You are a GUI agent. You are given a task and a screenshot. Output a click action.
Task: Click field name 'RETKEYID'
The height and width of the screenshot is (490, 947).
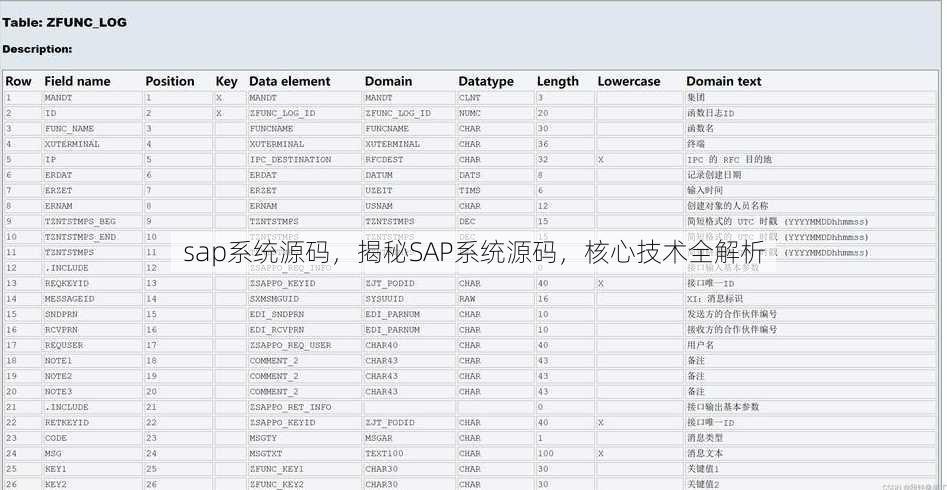(x=66, y=423)
